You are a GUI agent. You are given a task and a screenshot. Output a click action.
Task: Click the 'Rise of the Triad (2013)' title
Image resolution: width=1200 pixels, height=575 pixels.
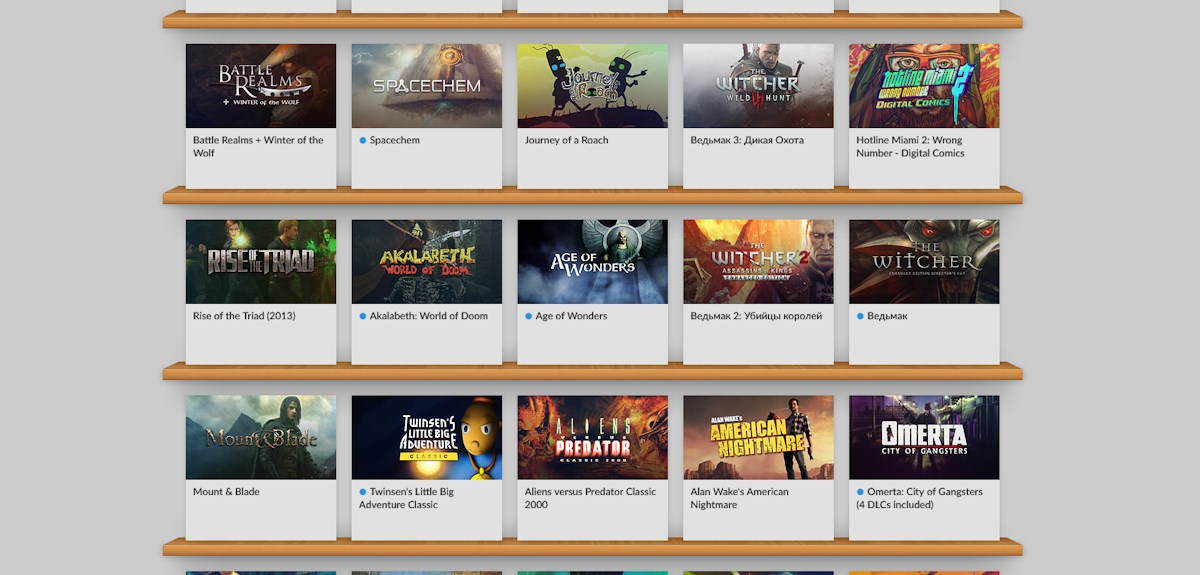pos(244,316)
